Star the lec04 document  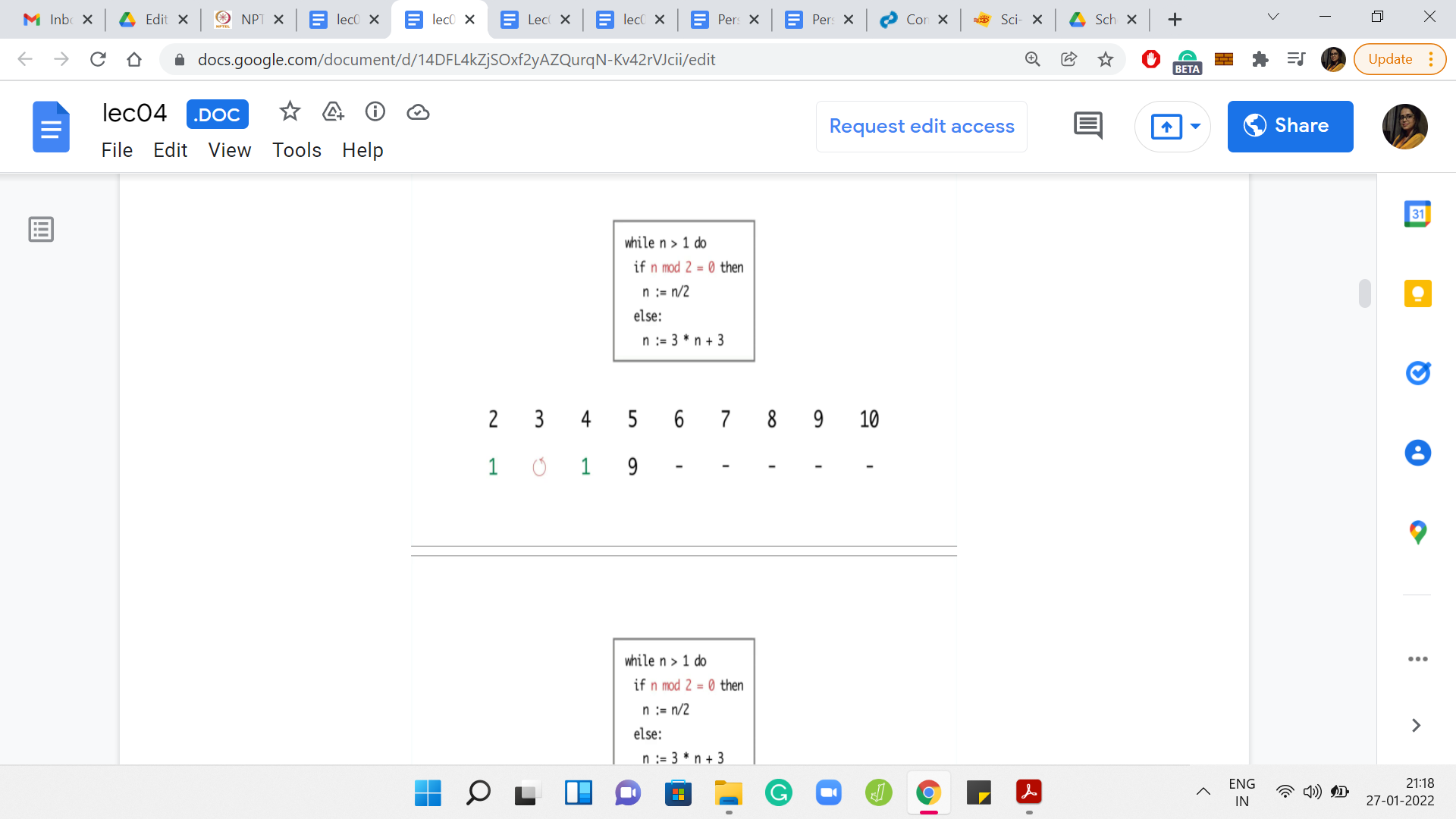coord(290,112)
